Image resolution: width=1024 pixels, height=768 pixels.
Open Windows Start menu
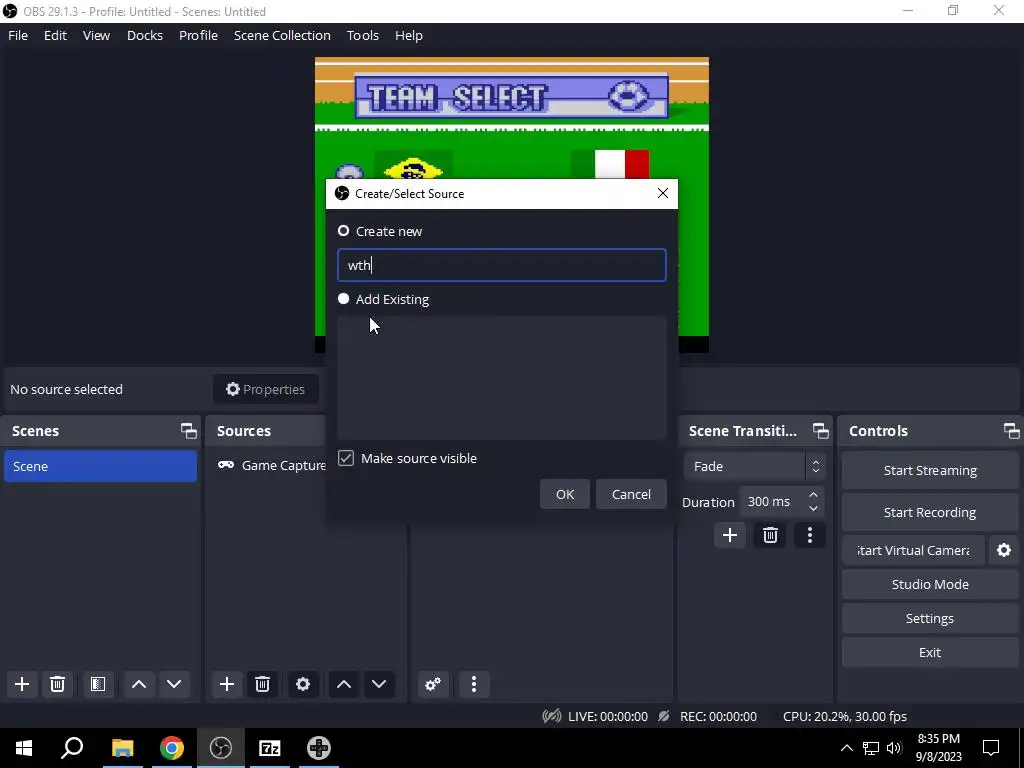pos(24,748)
